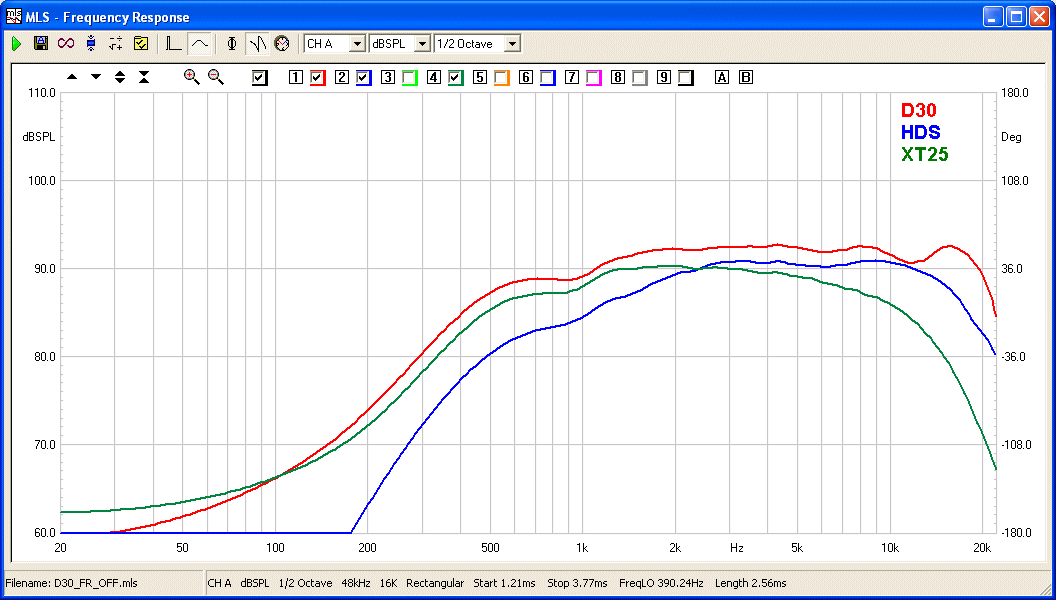Shift graph scale up with up-arrow
The image size is (1056, 600).
coord(72,77)
